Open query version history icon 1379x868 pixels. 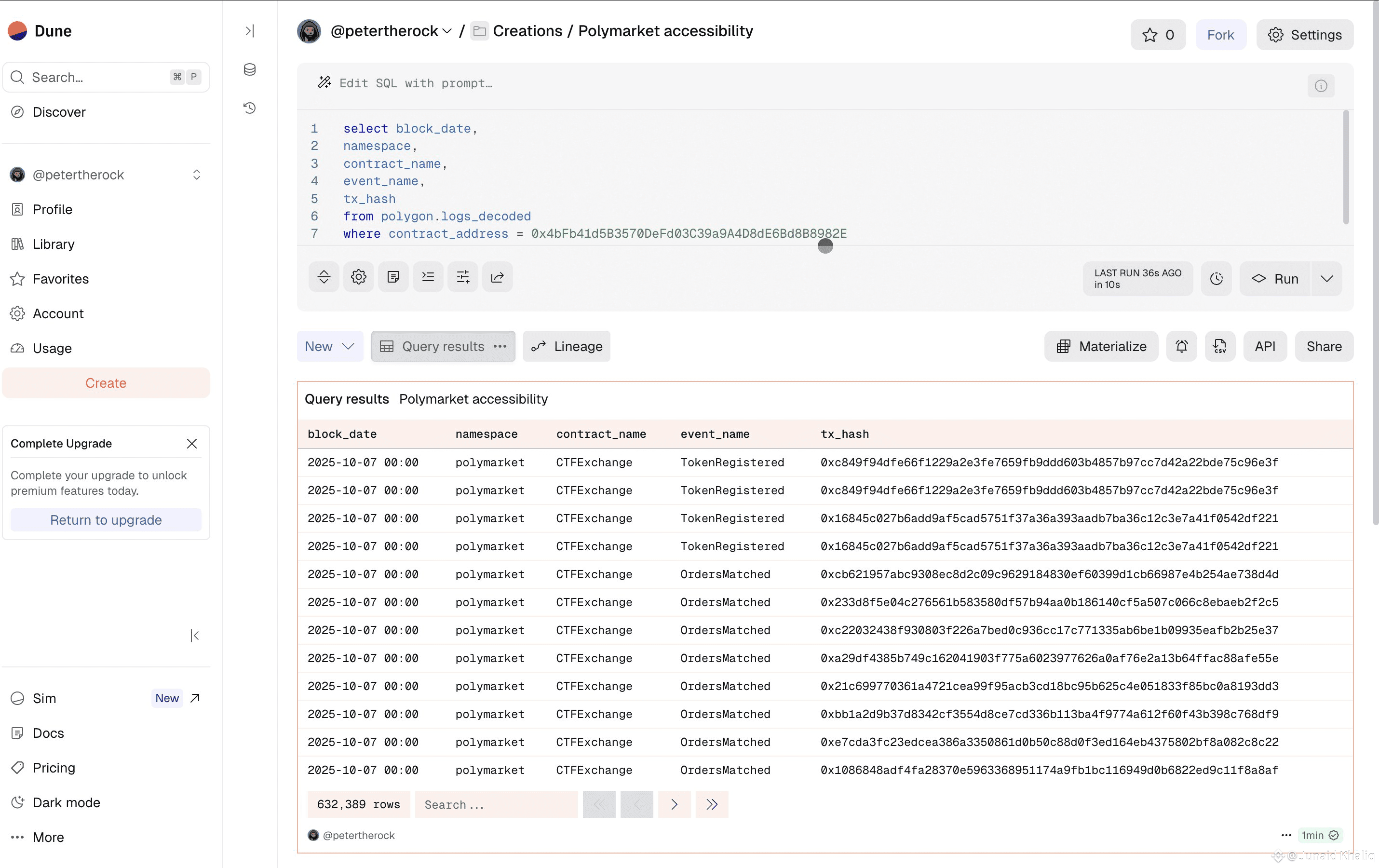(250, 108)
